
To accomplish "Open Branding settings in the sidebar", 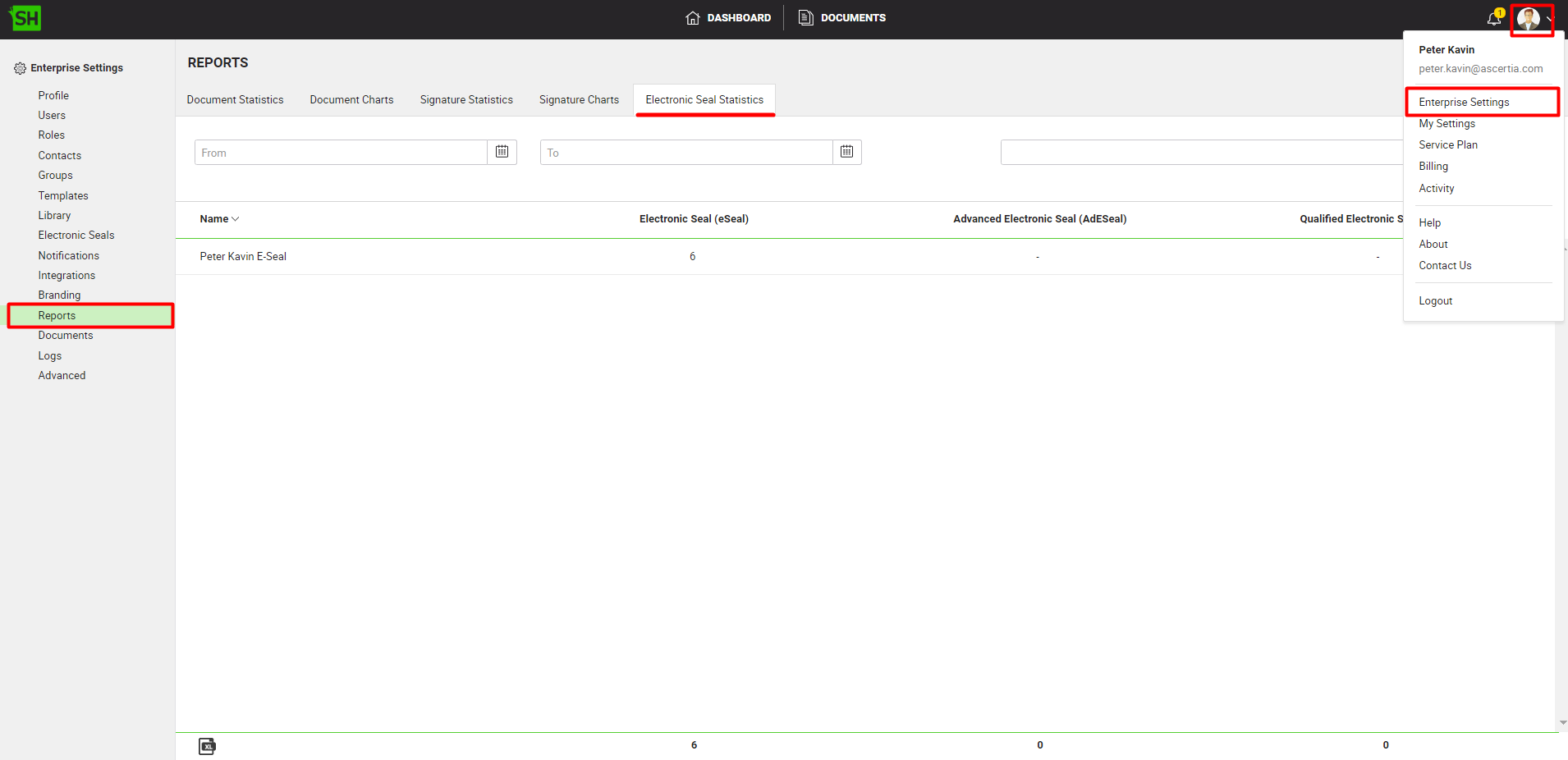I will (x=59, y=295).
